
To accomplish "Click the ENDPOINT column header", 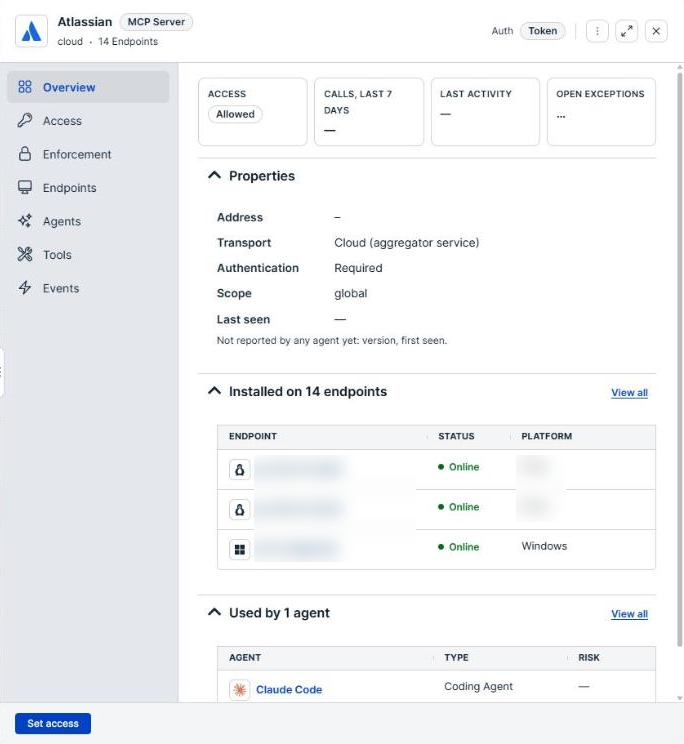I will click(252, 436).
